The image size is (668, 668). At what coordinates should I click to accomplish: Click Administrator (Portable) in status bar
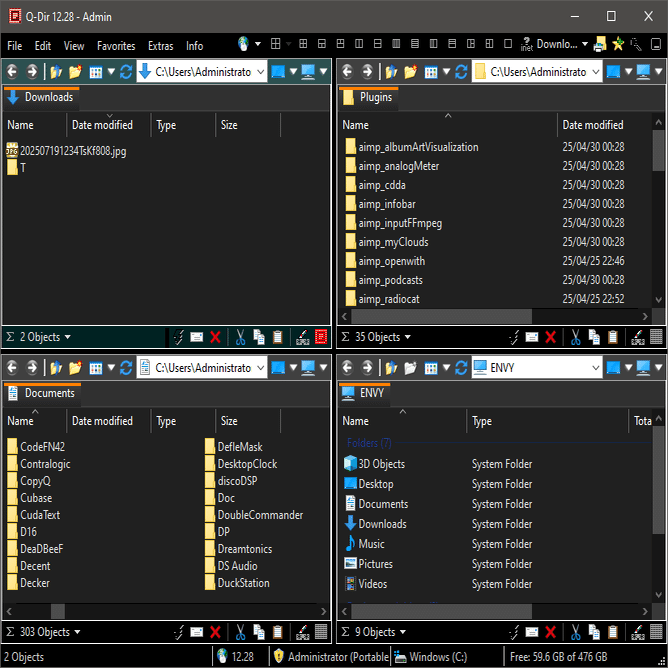tap(332, 656)
